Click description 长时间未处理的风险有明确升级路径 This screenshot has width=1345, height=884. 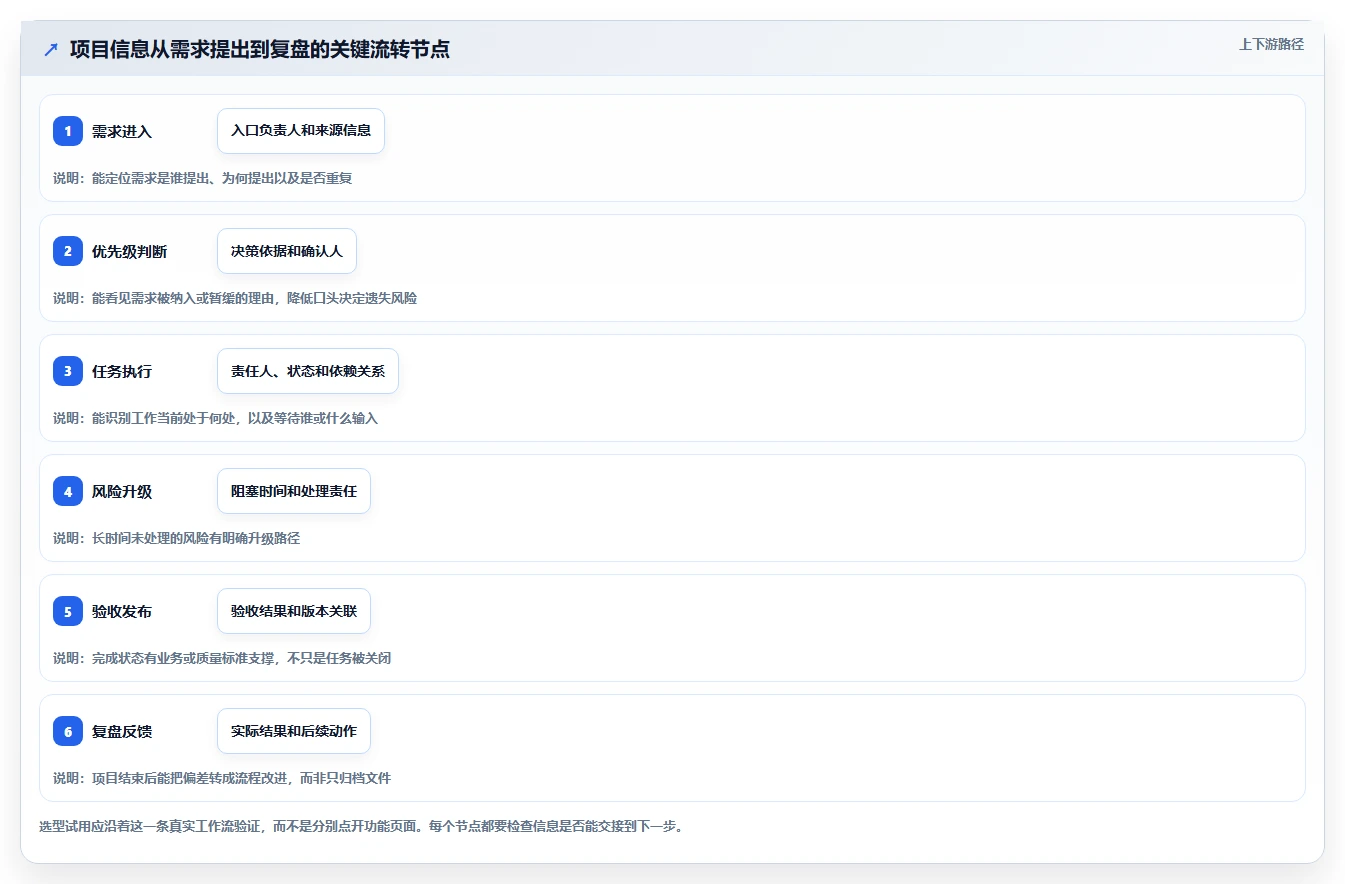tap(177, 538)
